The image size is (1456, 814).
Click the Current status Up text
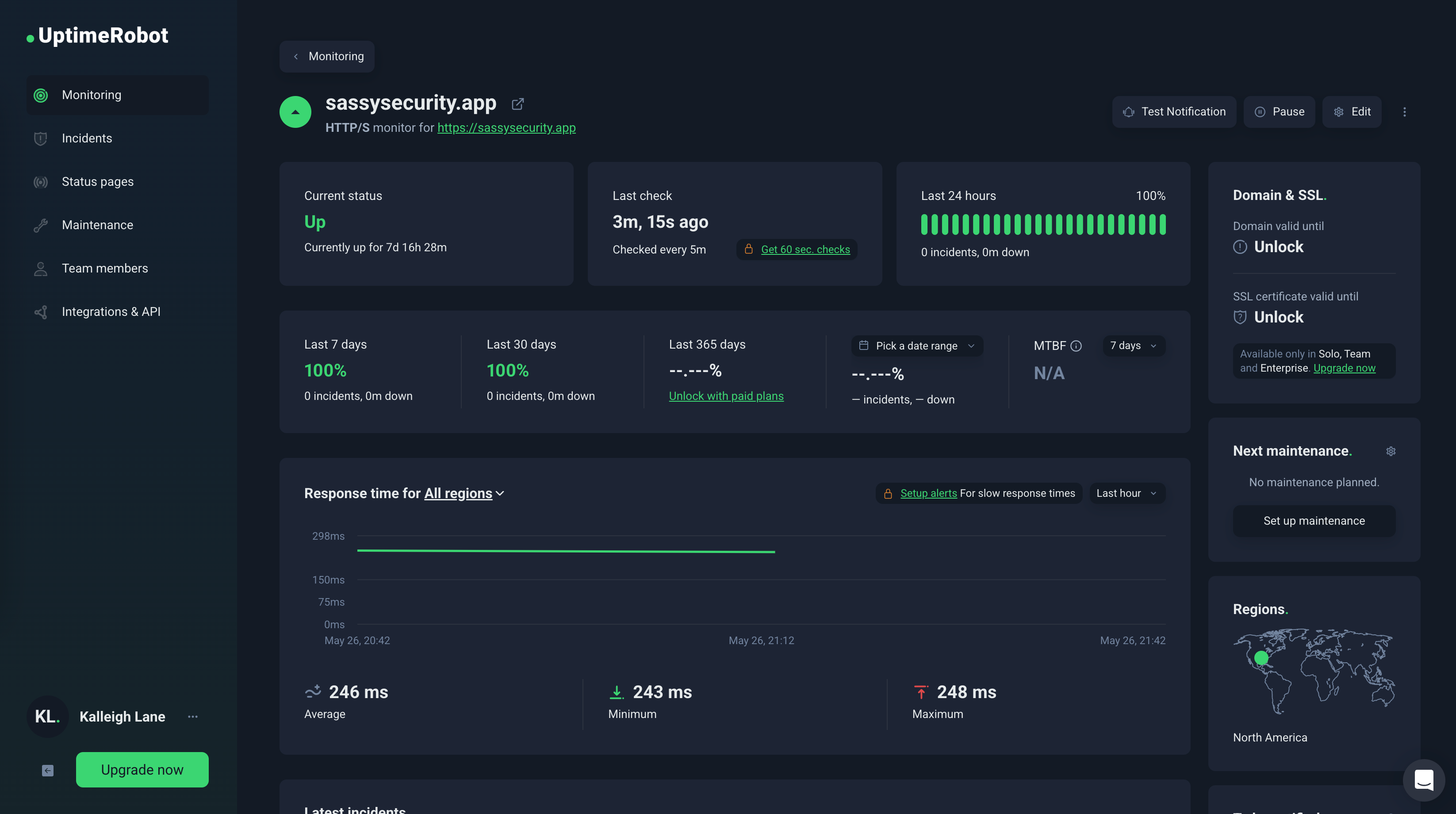click(x=315, y=222)
